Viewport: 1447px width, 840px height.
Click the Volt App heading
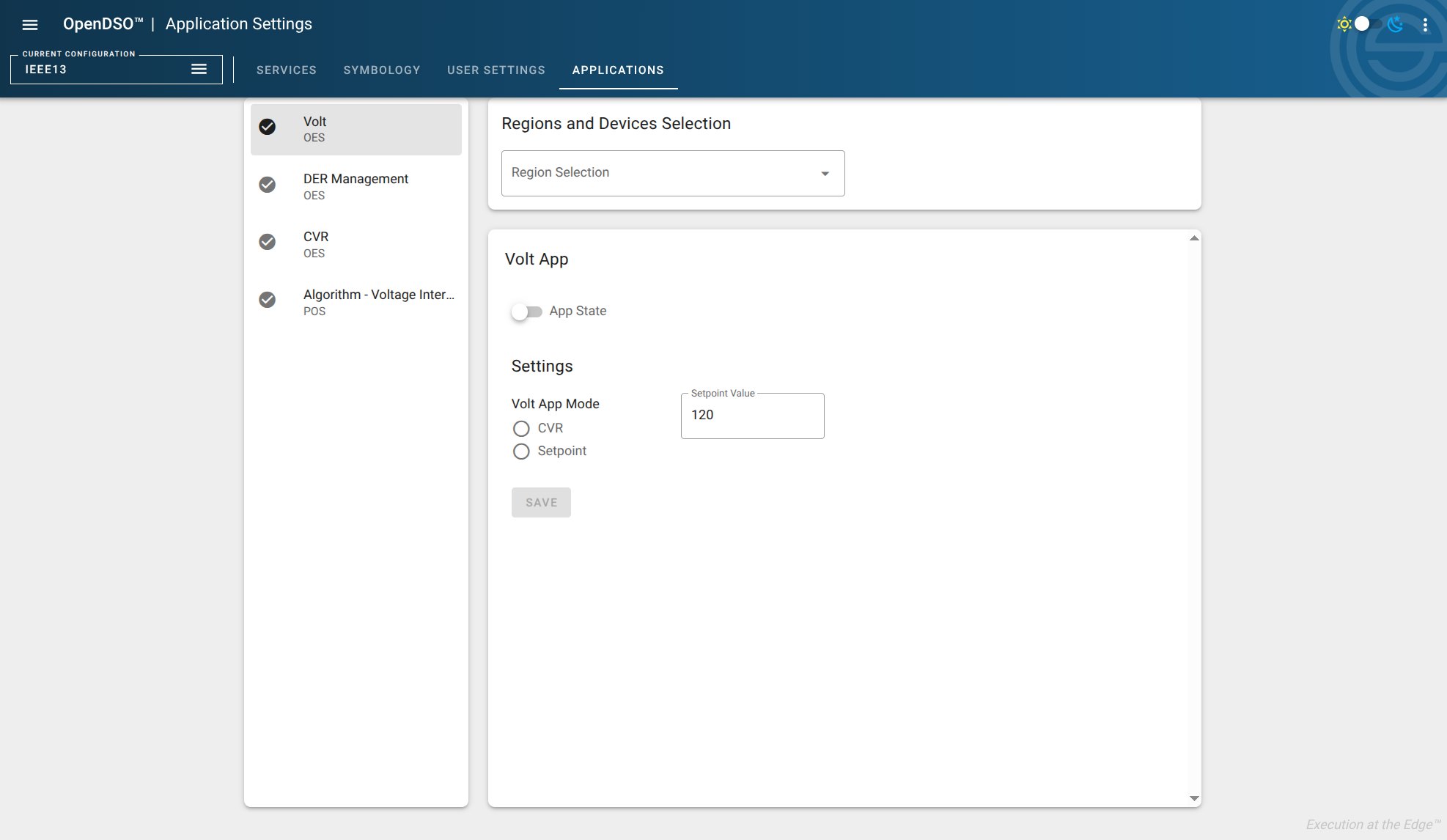pos(537,259)
